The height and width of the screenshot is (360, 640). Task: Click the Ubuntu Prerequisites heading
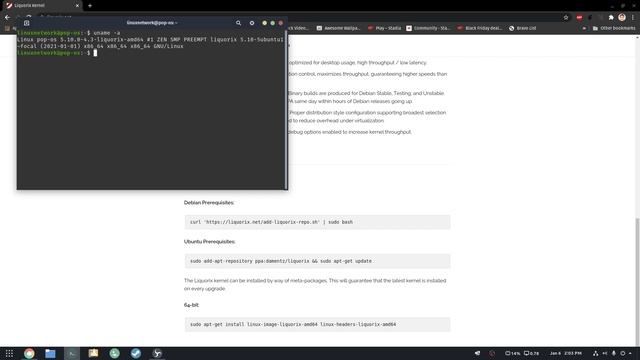209,242
